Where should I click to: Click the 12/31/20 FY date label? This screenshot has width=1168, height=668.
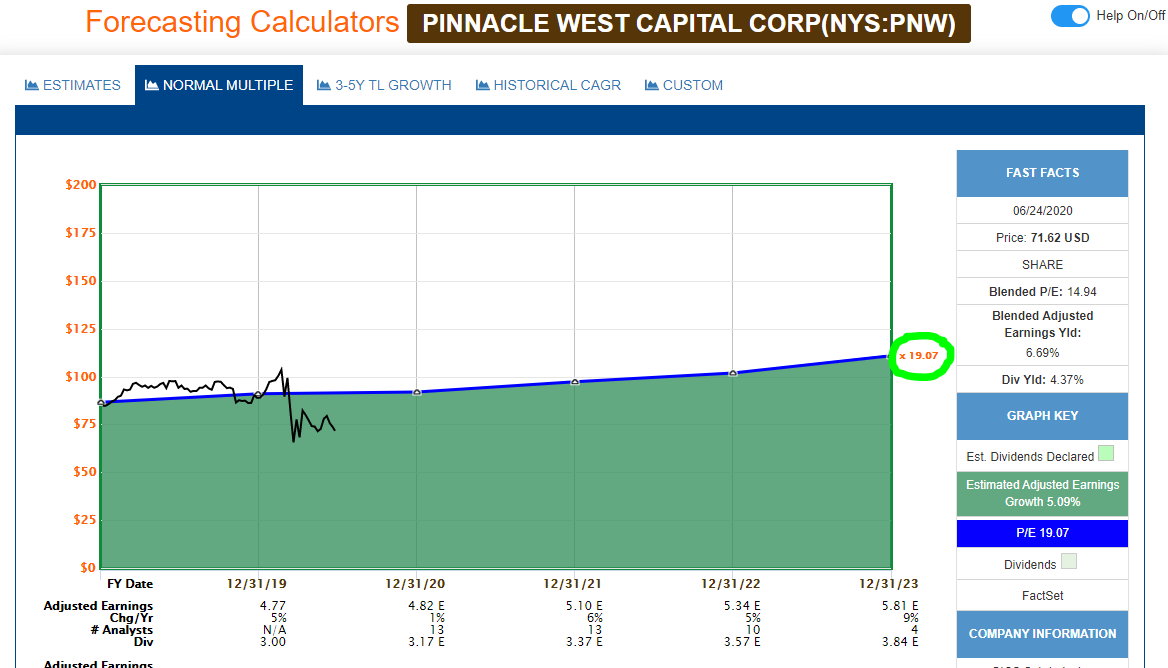tap(415, 584)
